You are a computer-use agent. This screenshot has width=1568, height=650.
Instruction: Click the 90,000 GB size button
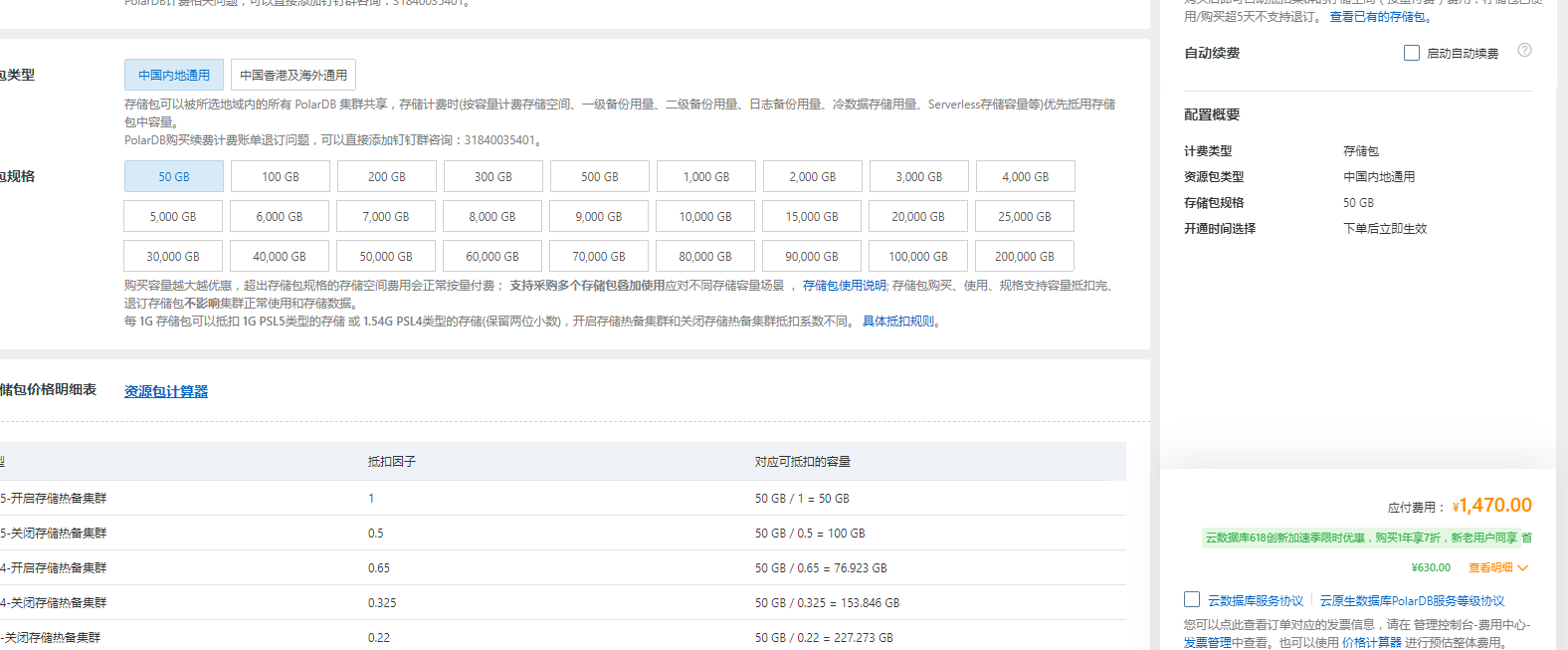(x=812, y=256)
